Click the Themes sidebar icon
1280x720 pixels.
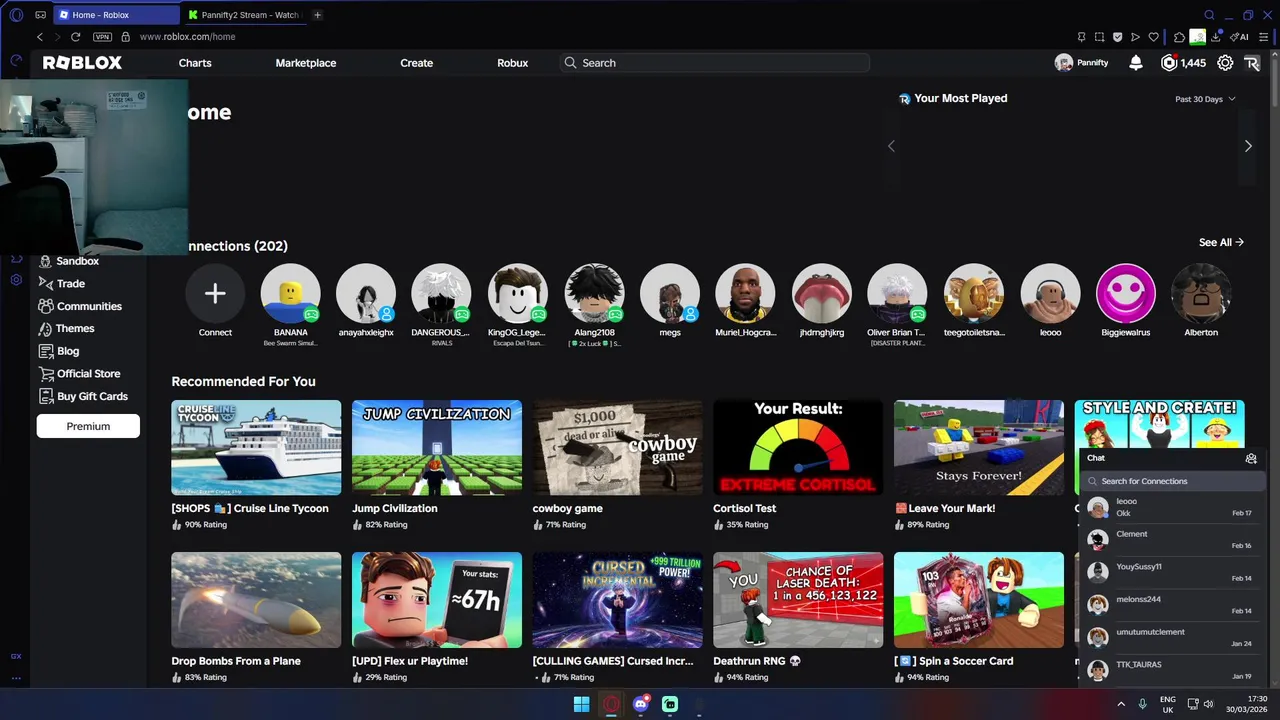coord(45,329)
